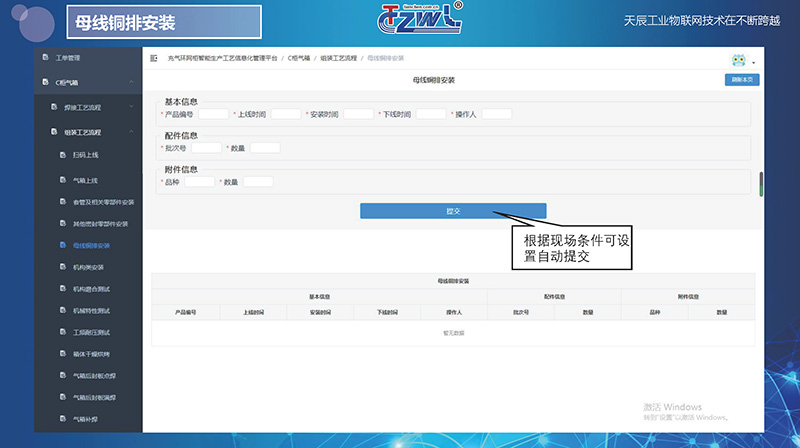Click the 品种 table column header
800x448 pixels.
(x=655, y=312)
